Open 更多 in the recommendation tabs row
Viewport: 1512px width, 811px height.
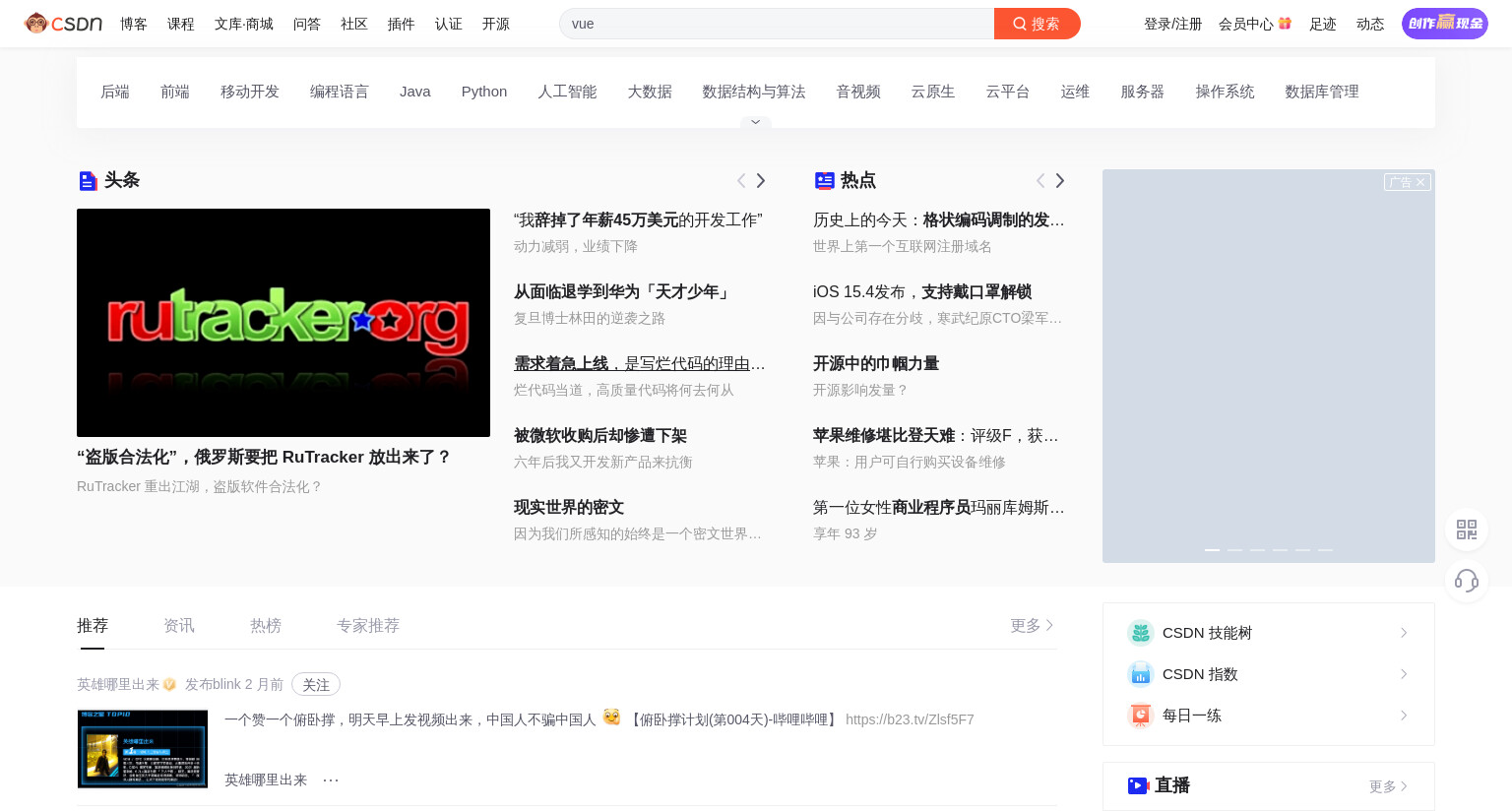(x=1033, y=625)
